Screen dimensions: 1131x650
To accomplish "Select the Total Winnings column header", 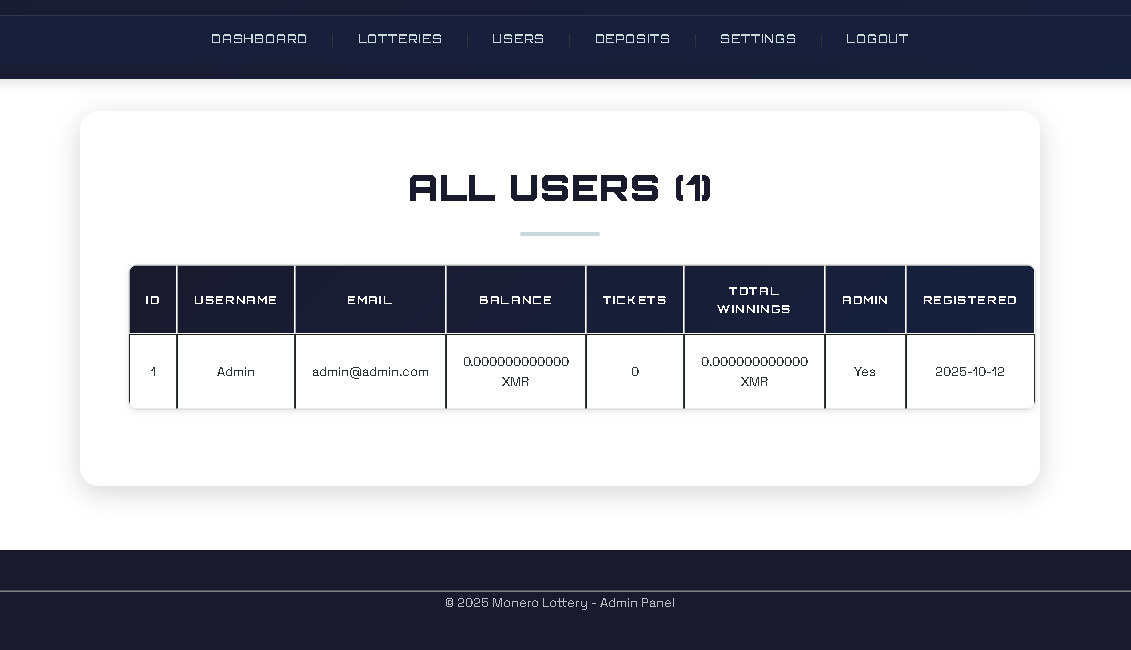I will (754, 300).
